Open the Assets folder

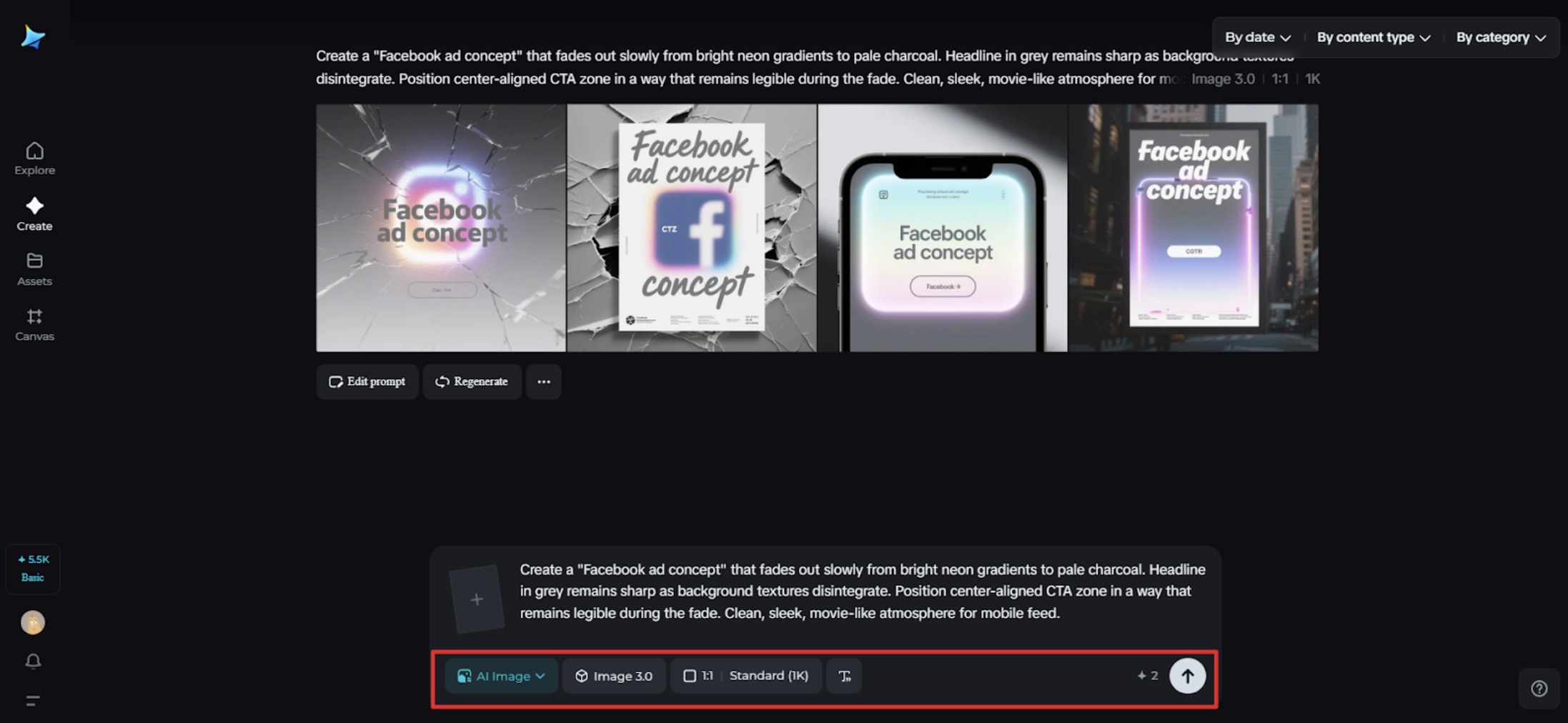pyautogui.click(x=34, y=269)
